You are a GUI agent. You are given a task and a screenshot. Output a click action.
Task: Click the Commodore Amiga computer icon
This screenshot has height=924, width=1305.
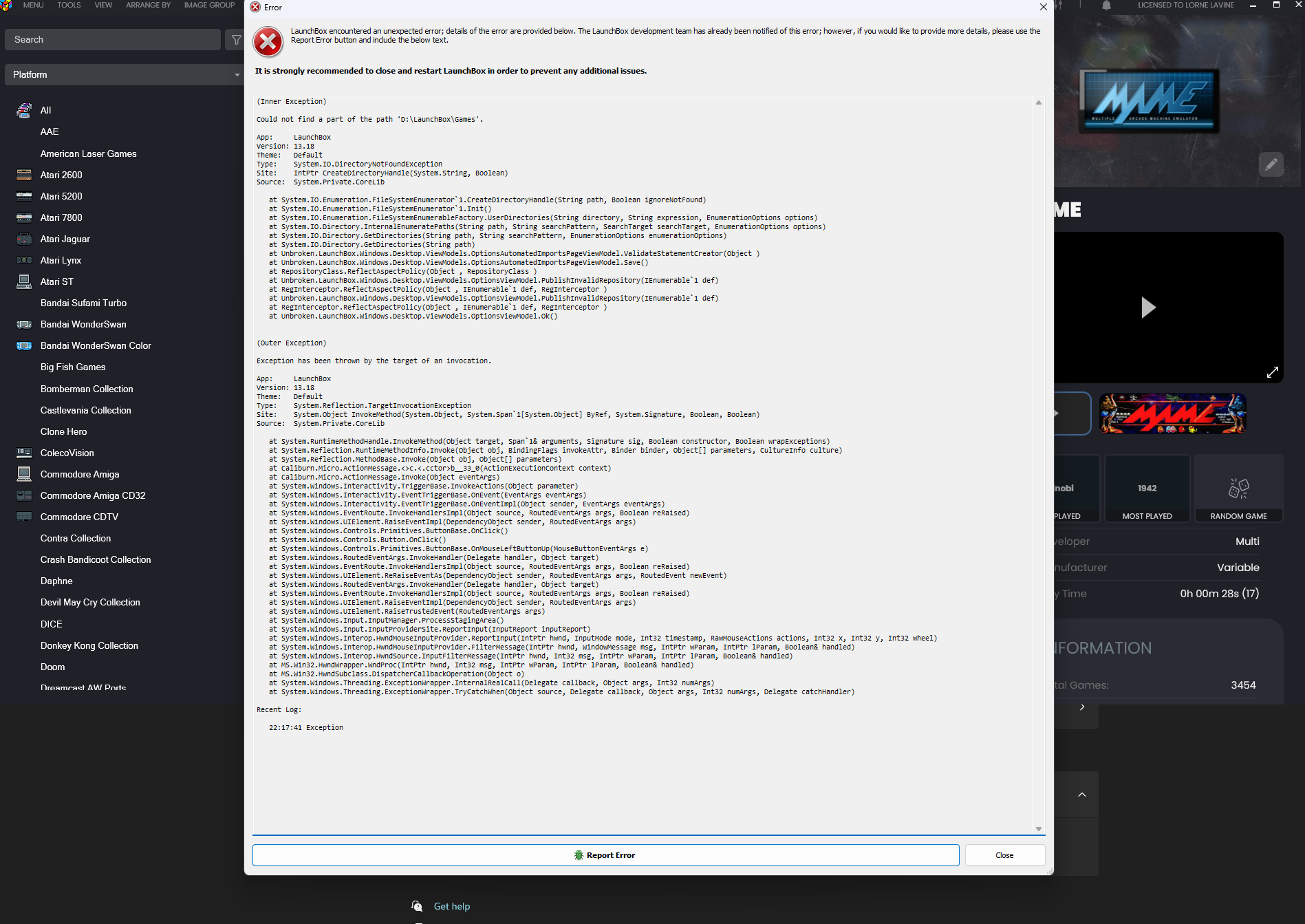pyautogui.click(x=24, y=474)
